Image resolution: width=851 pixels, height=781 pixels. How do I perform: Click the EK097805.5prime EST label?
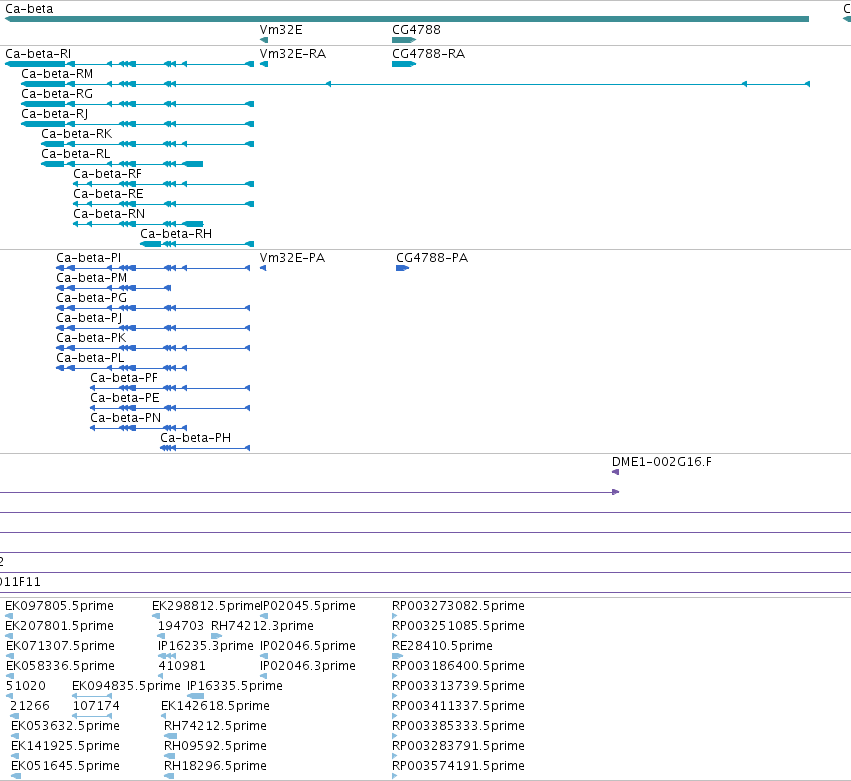pyautogui.click(x=60, y=606)
